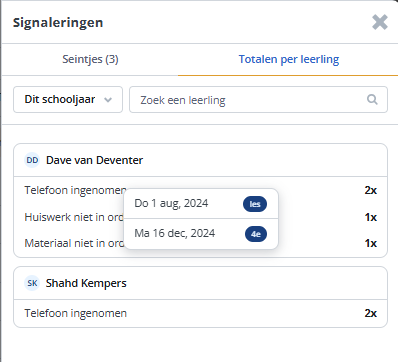This screenshot has height=362, width=398.
Task: Select the Do 1 aug, 2024 entry
Action: pos(201,204)
